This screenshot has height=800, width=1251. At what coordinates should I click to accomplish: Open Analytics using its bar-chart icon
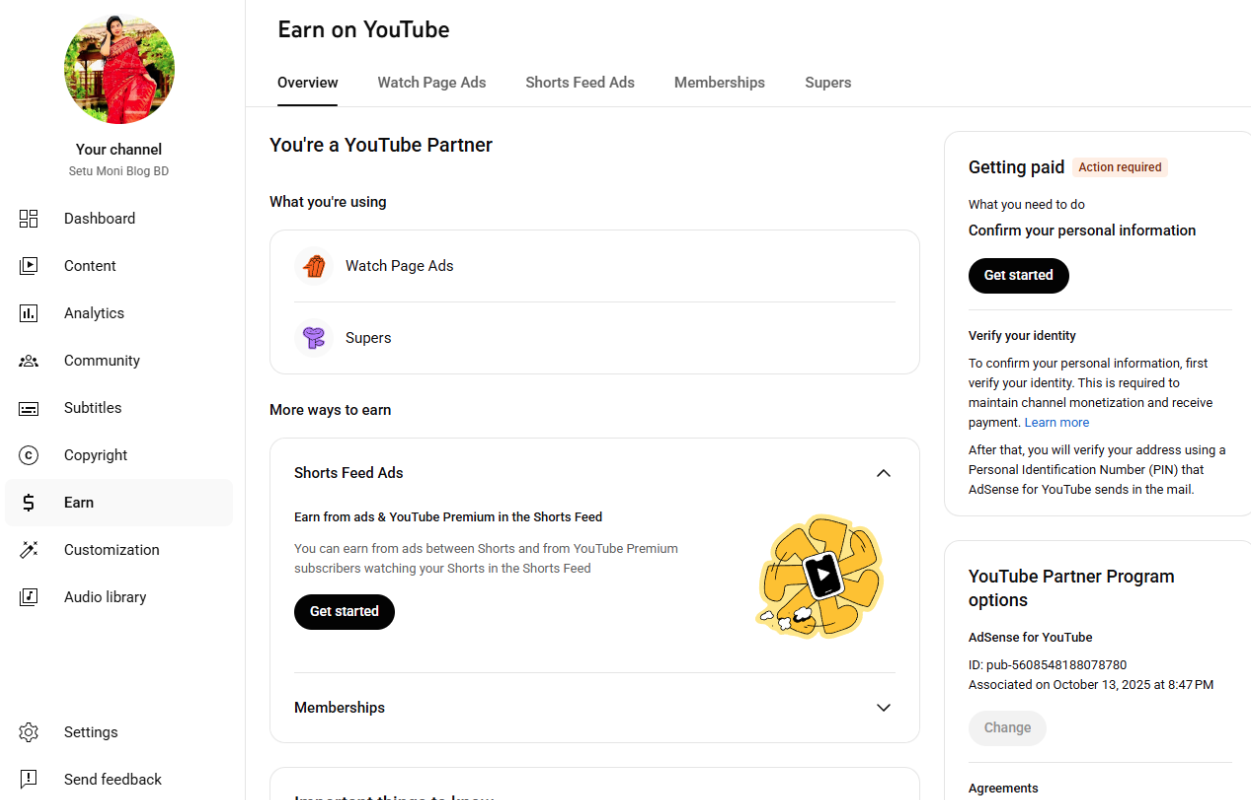coord(28,313)
